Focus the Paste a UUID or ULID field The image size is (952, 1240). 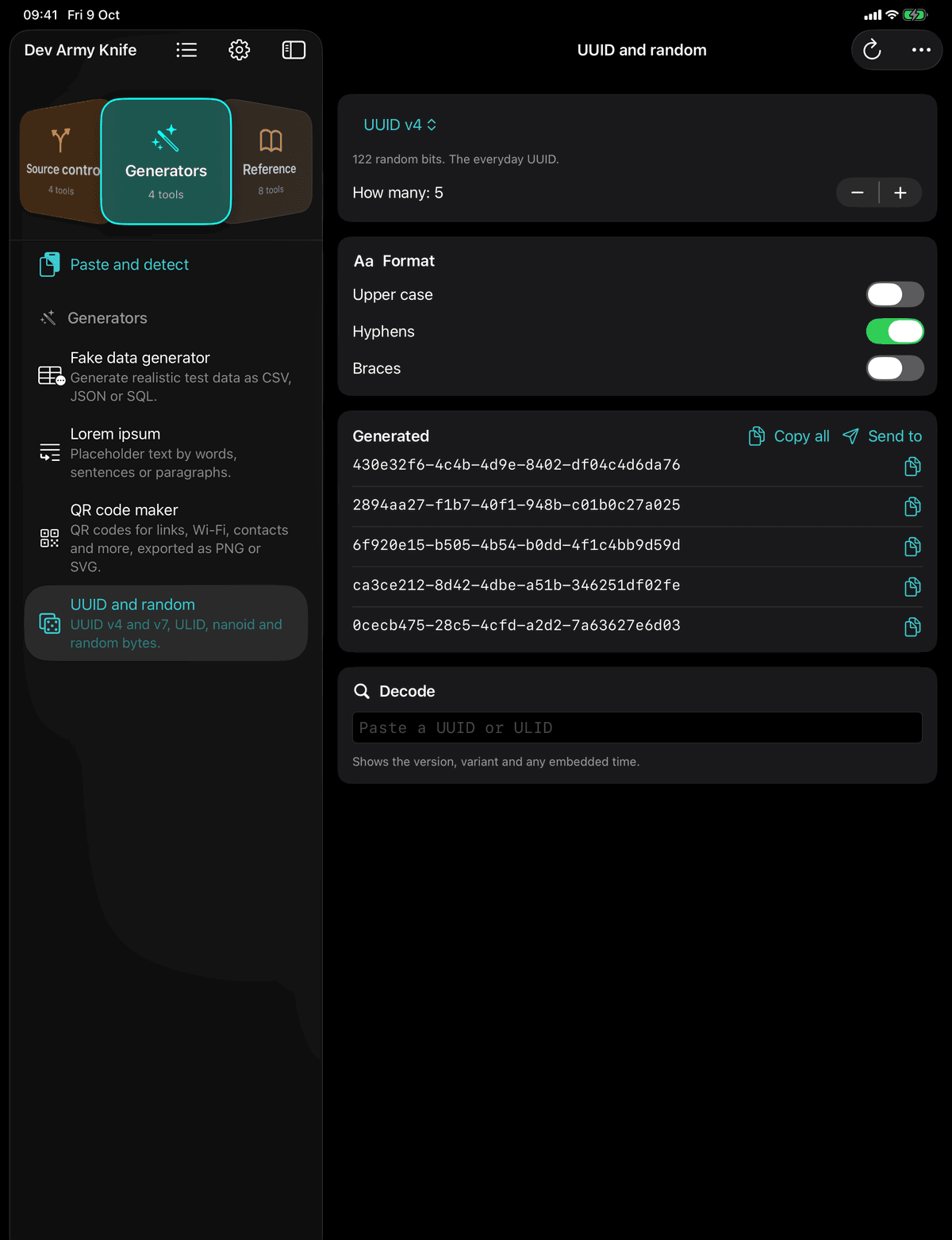tap(637, 727)
